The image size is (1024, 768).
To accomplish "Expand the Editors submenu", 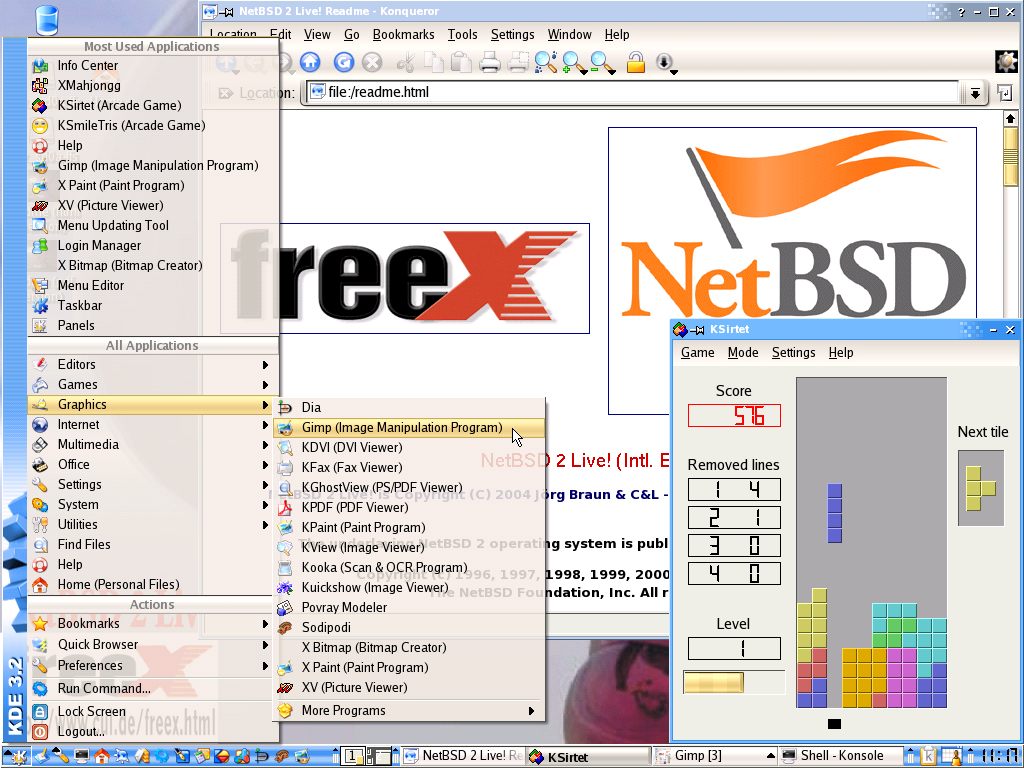I will point(153,364).
